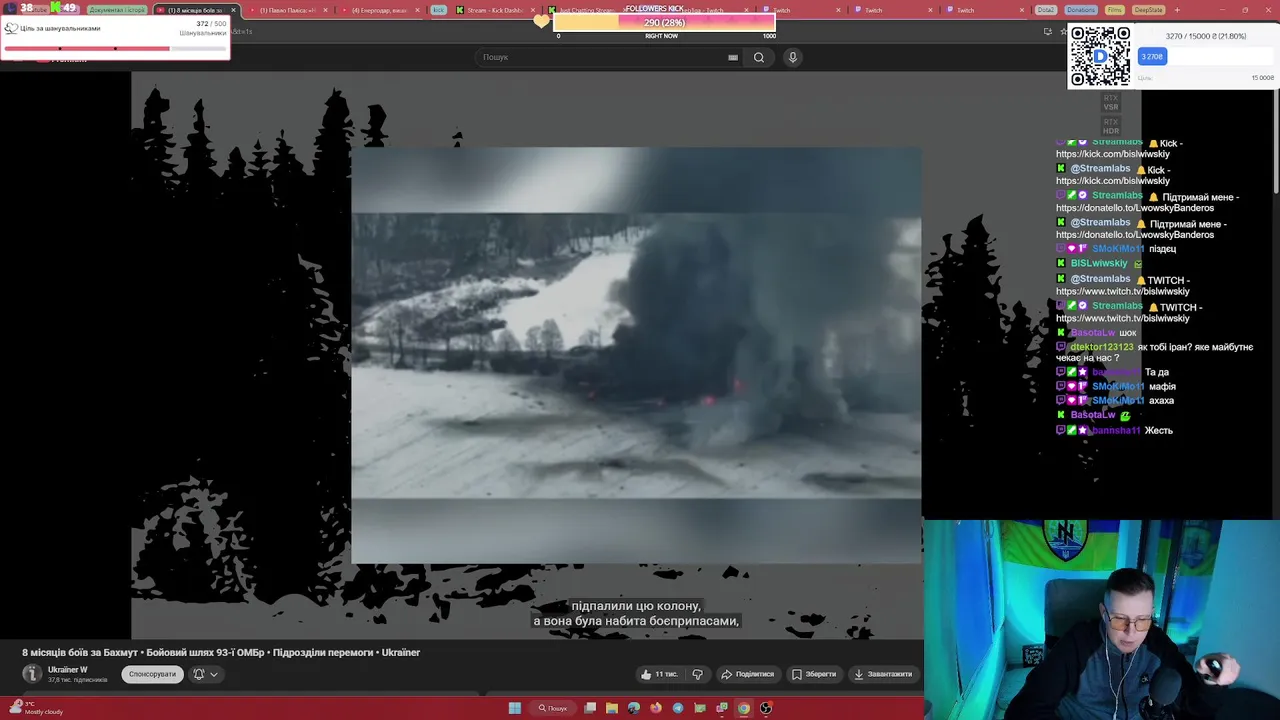Click the video subtitle text підпалили цю колону
Image resolution: width=1280 pixels, height=720 pixels.
click(636, 606)
